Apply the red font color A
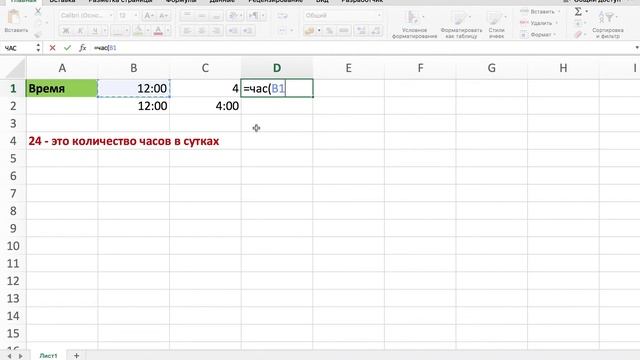 (x=158, y=31)
